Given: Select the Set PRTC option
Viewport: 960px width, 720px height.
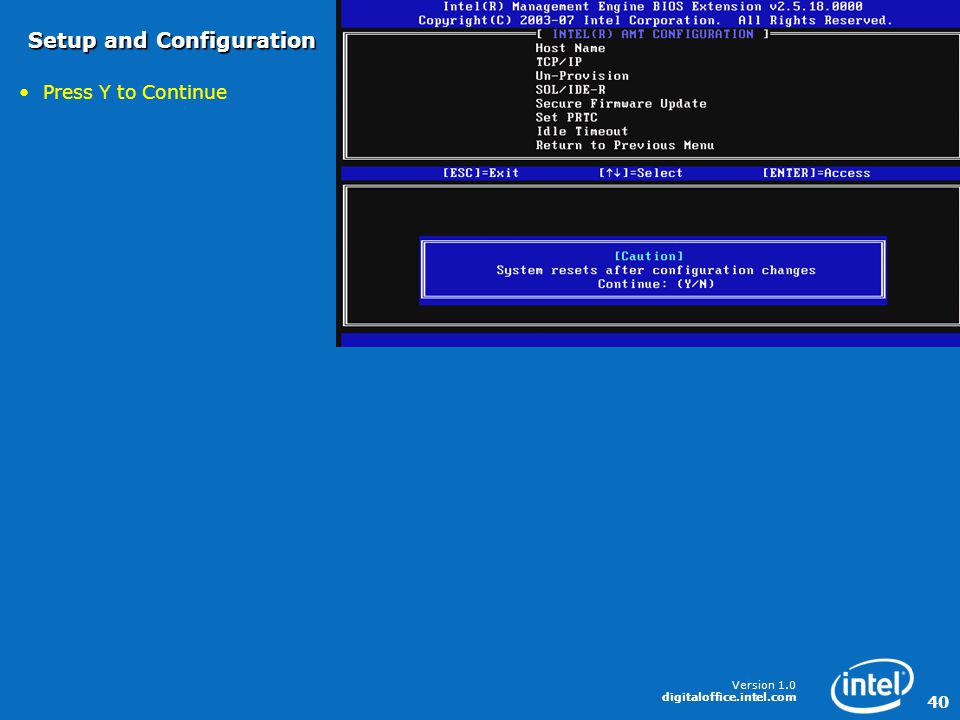Looking at the screenshot, I should (x=566, y=117).
